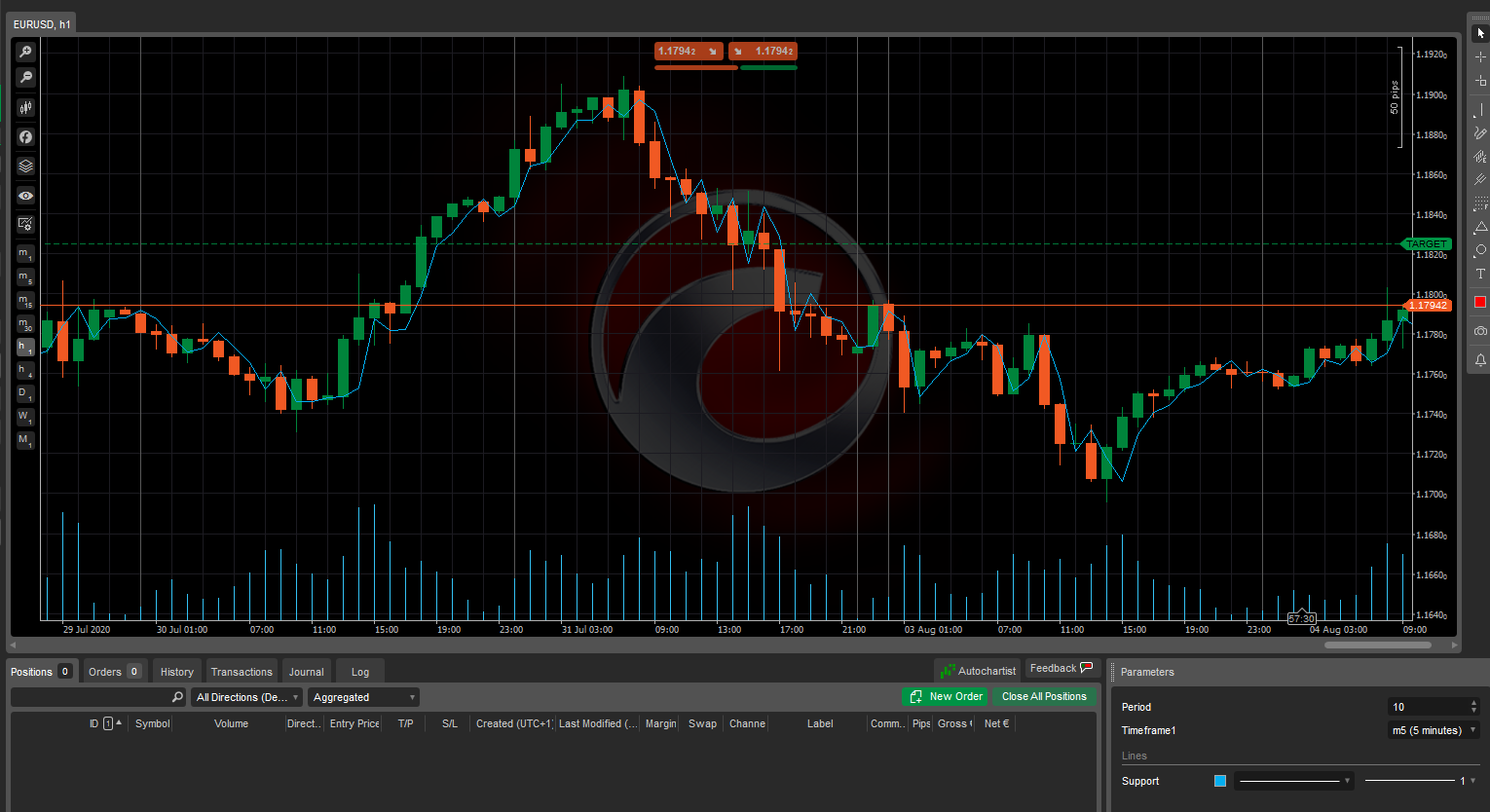Switch chart to M1 monthly timeframe
Viewport: 1490px width, 812px height.
[x=25, y=441]
